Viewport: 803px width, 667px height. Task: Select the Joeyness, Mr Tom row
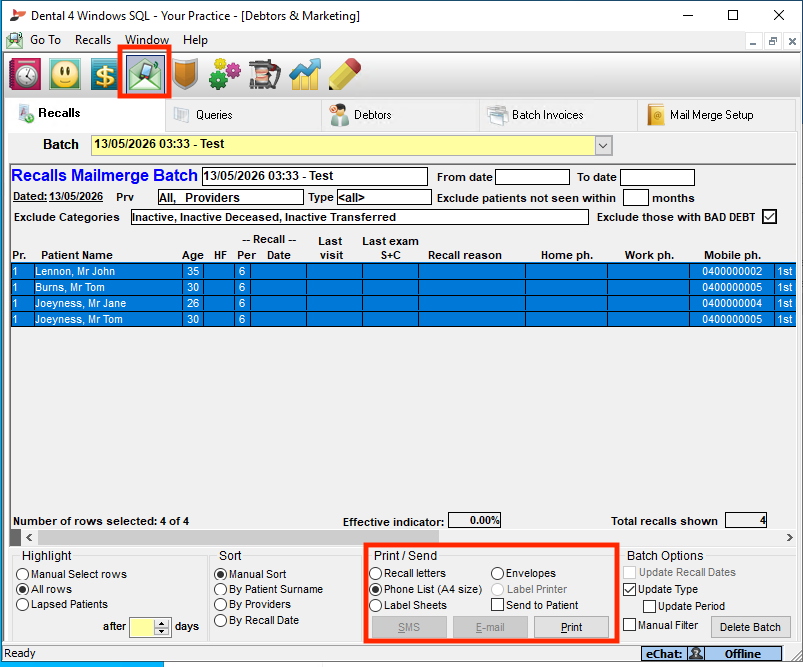[x=403, y=319]
